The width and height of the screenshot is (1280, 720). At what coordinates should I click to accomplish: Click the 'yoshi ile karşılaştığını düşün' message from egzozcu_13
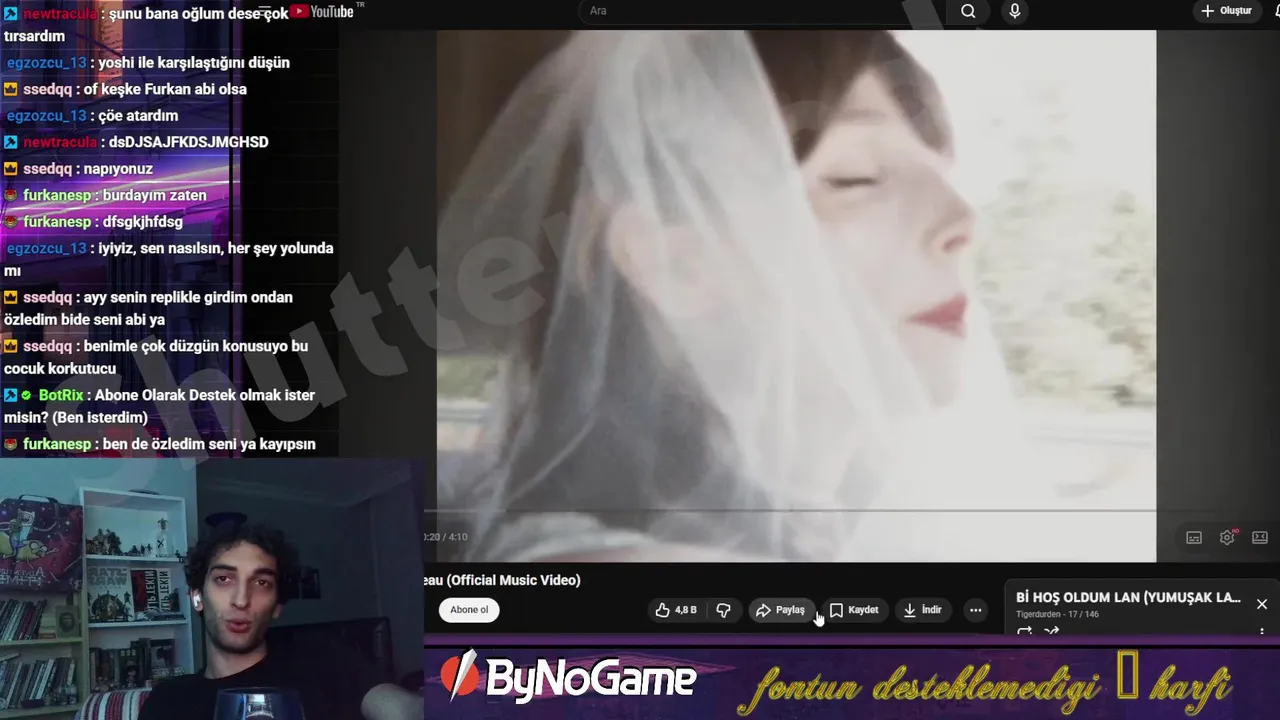(x=194, y=62)
